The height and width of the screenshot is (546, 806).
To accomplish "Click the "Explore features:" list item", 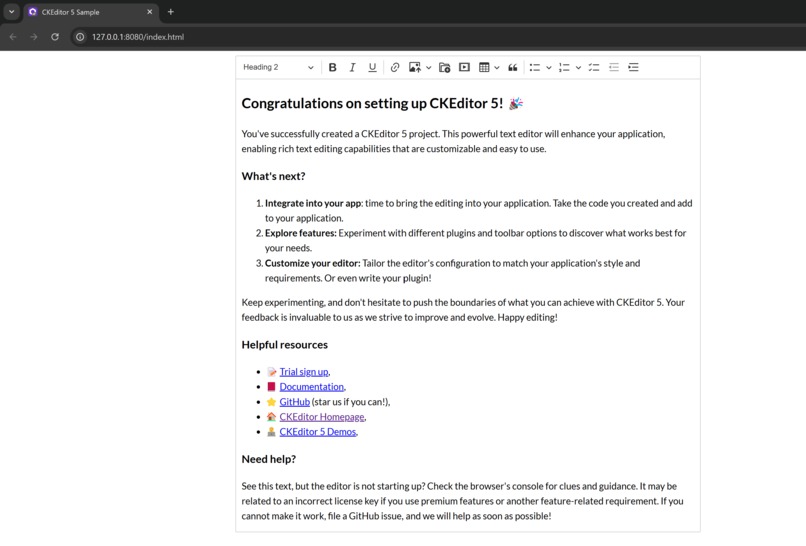I will [x=475, y=241].
